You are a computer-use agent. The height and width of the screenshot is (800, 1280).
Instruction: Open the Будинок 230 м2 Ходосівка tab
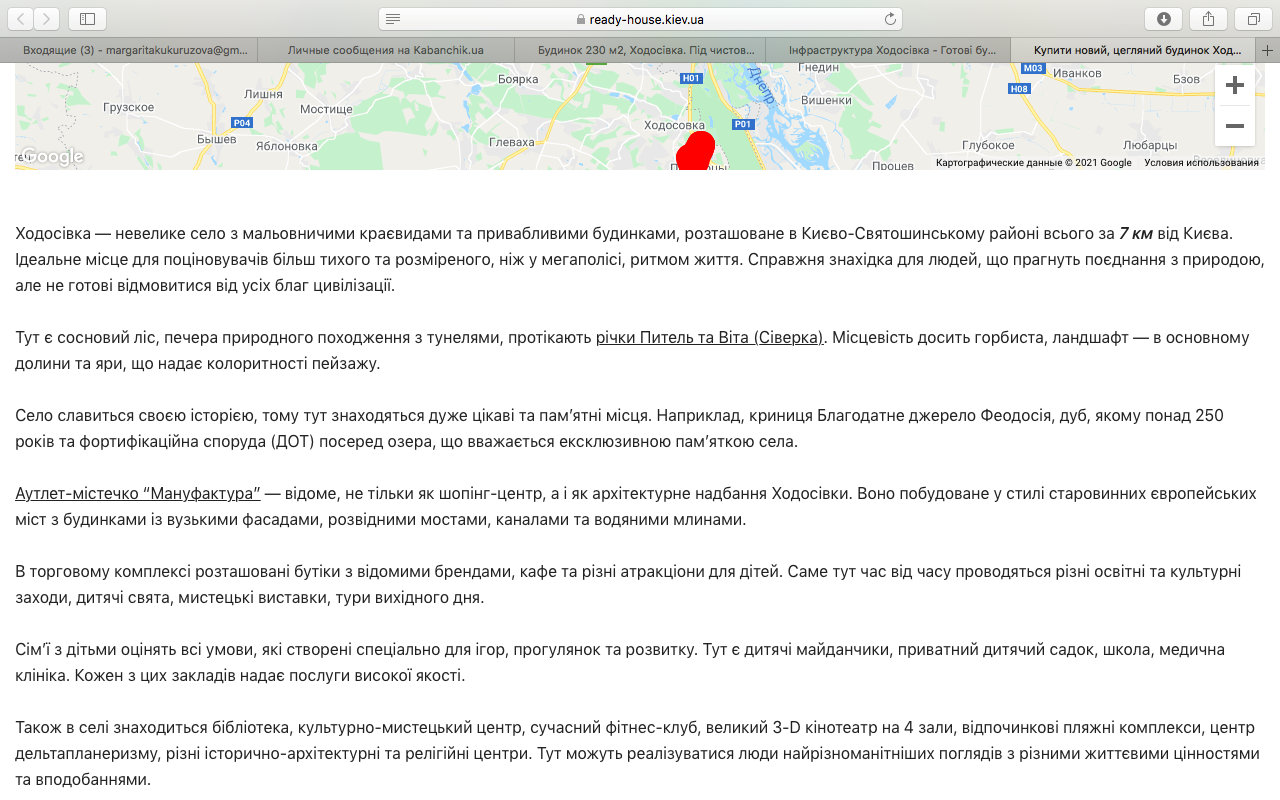tap(640, 50)
